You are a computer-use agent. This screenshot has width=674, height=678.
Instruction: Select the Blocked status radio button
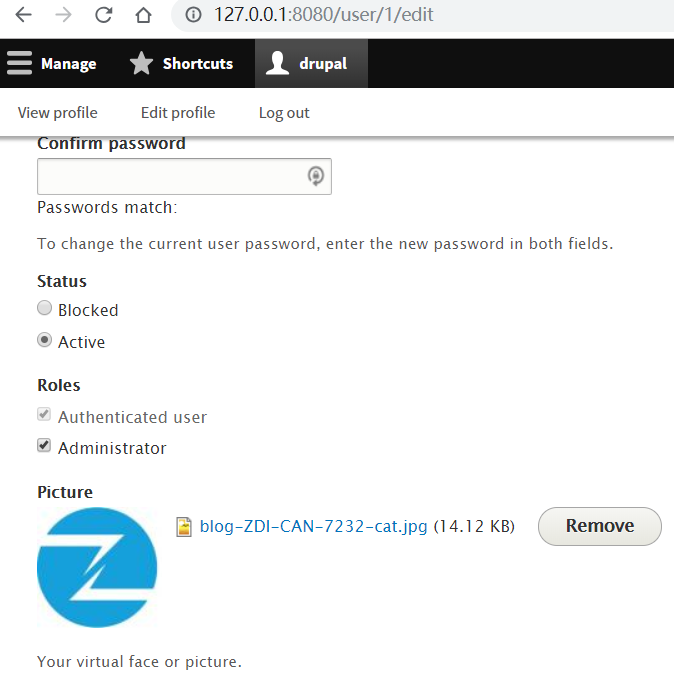(x=44, y=308)
